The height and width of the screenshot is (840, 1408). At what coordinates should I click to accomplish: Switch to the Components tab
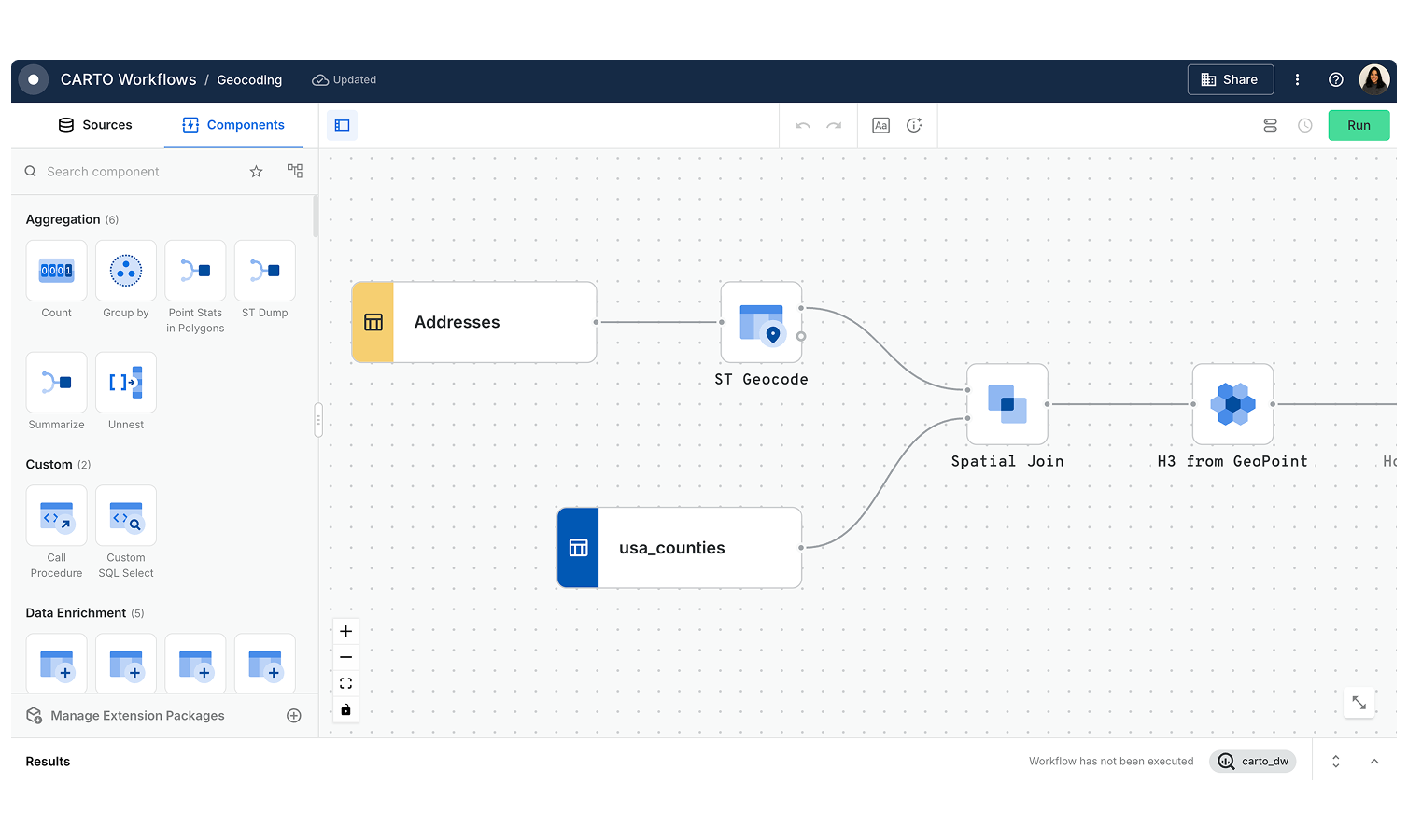233,125
